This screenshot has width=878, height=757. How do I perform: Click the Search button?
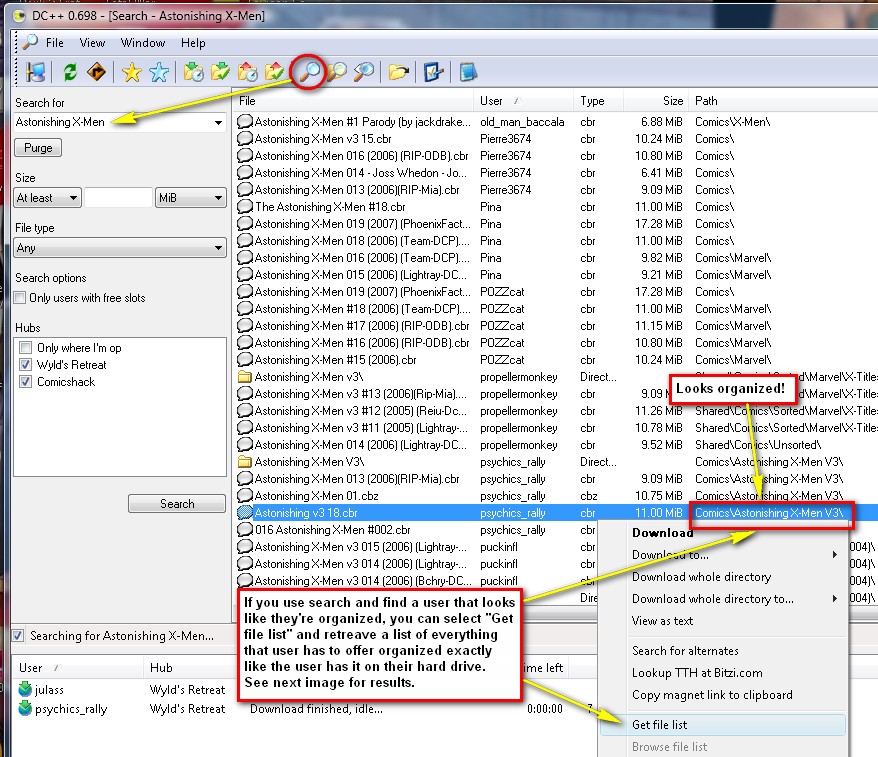tap(177, 504)
